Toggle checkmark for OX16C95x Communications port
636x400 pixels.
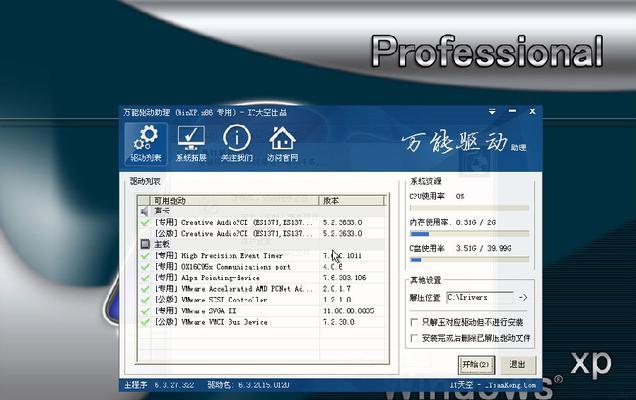coord(145,267)
